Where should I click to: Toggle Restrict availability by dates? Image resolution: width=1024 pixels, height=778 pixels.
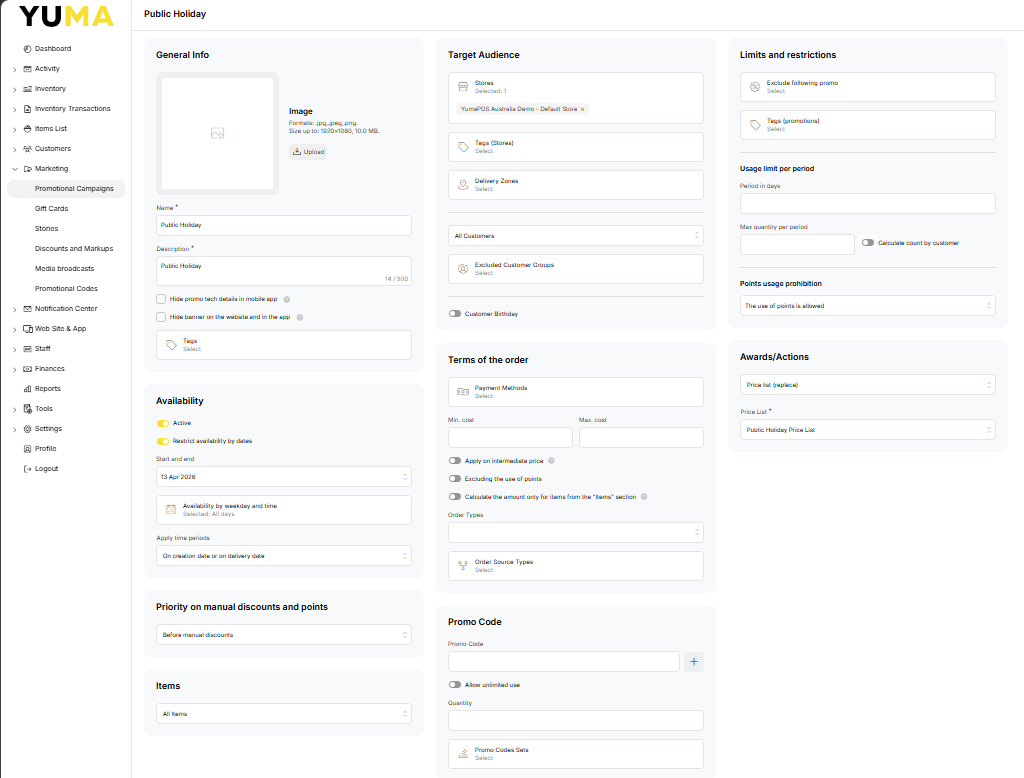[163, 441]
